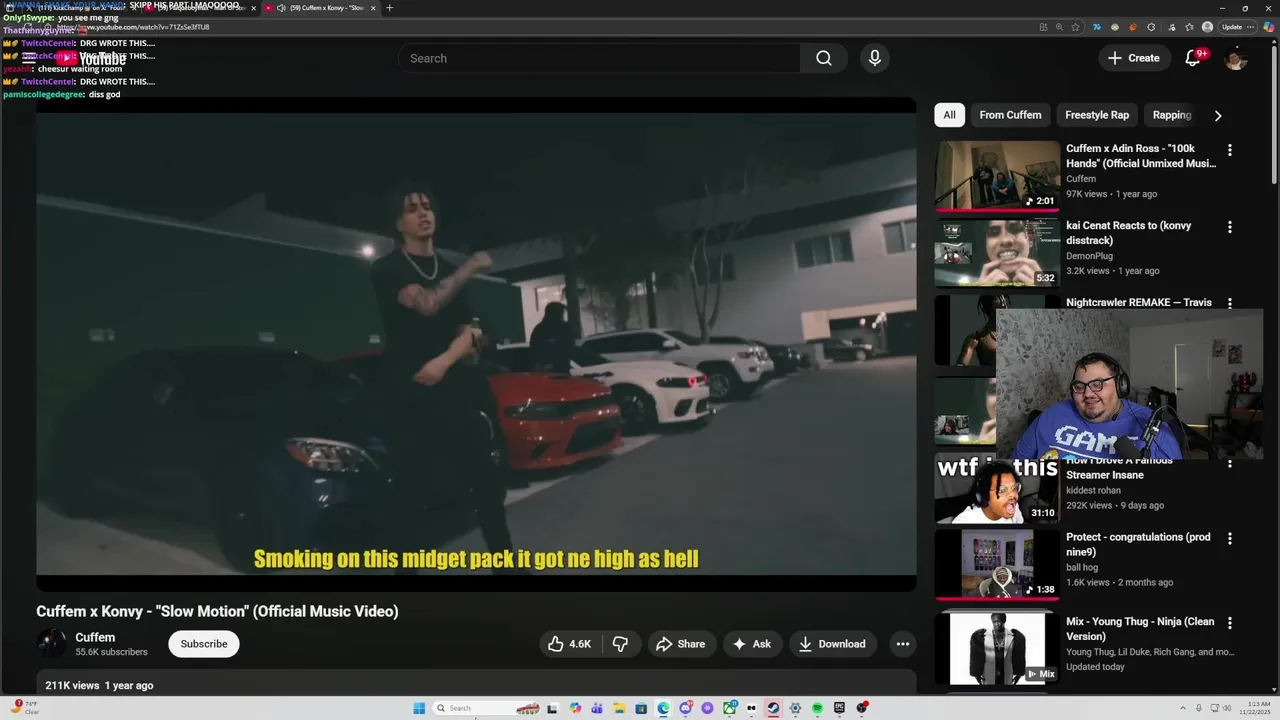Open kai Cenat Reacts video thumbnail
Viewport: 1280px width, 720px height.
click(997, 252)
